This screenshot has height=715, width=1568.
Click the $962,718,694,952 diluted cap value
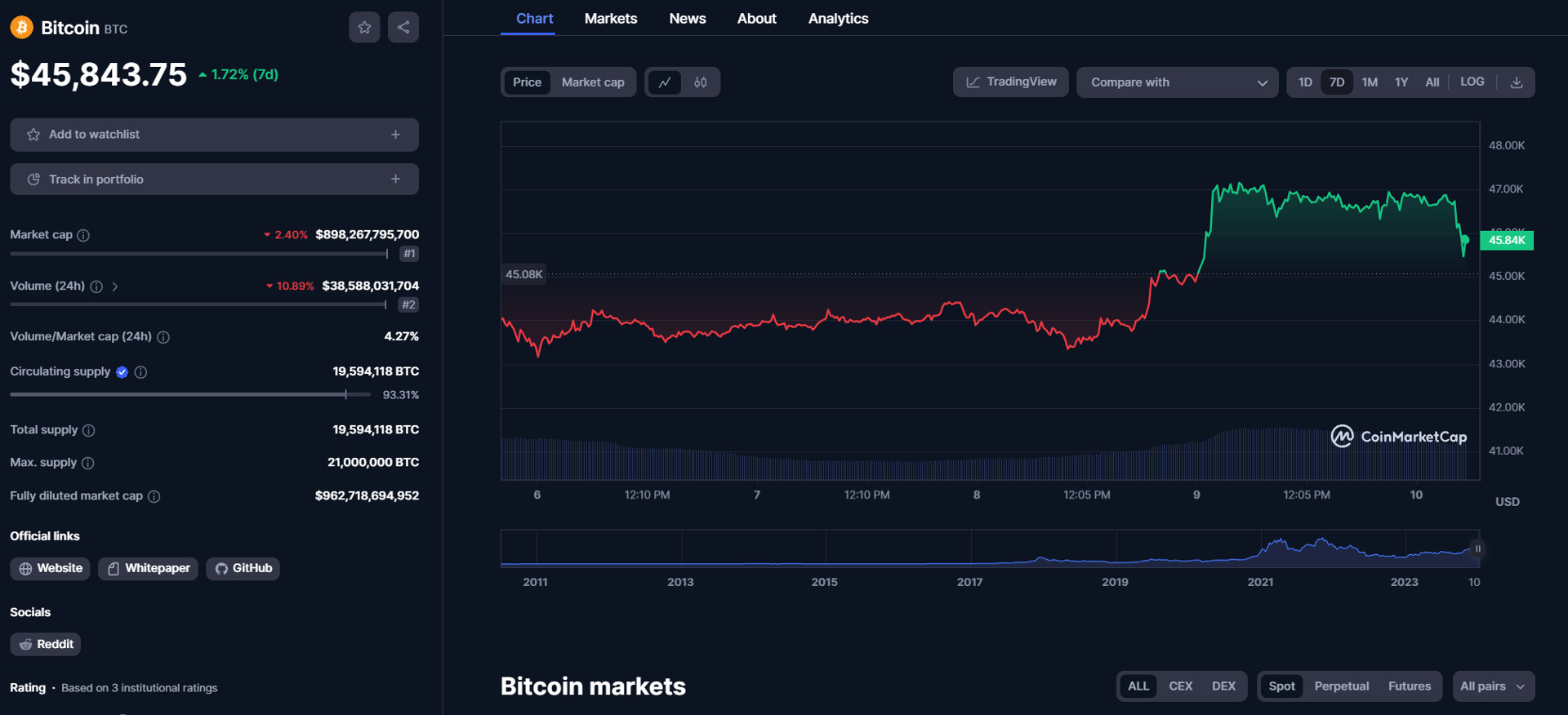(x=367, y=496)
